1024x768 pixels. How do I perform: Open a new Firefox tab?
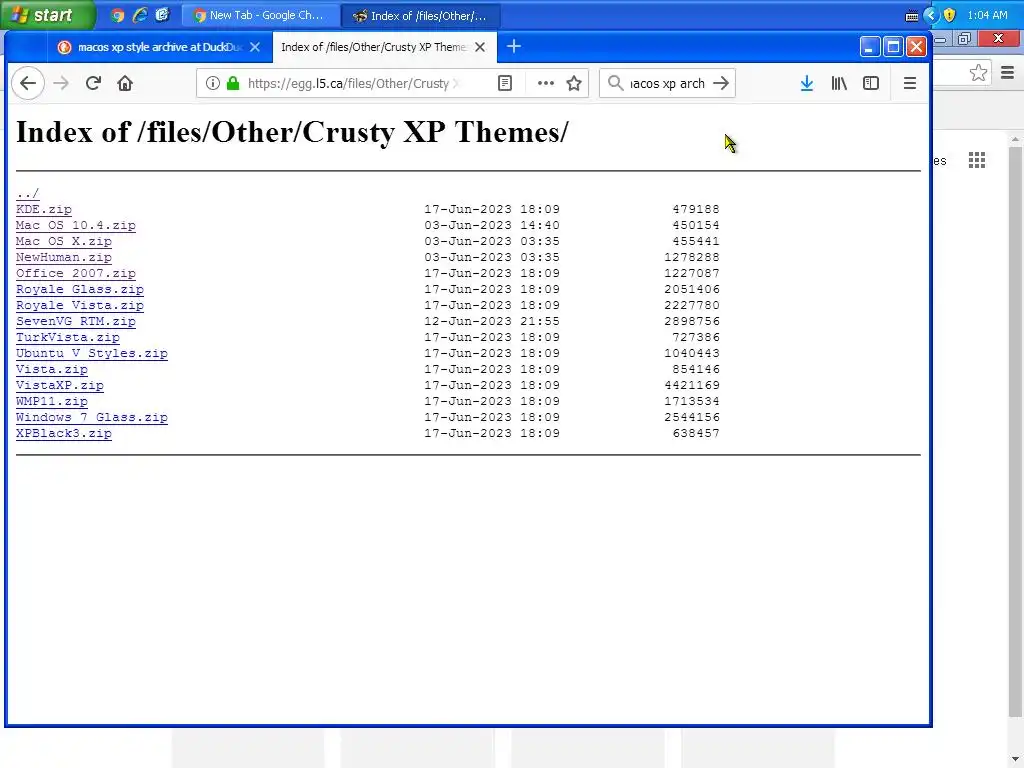click(x=514, y=46)
